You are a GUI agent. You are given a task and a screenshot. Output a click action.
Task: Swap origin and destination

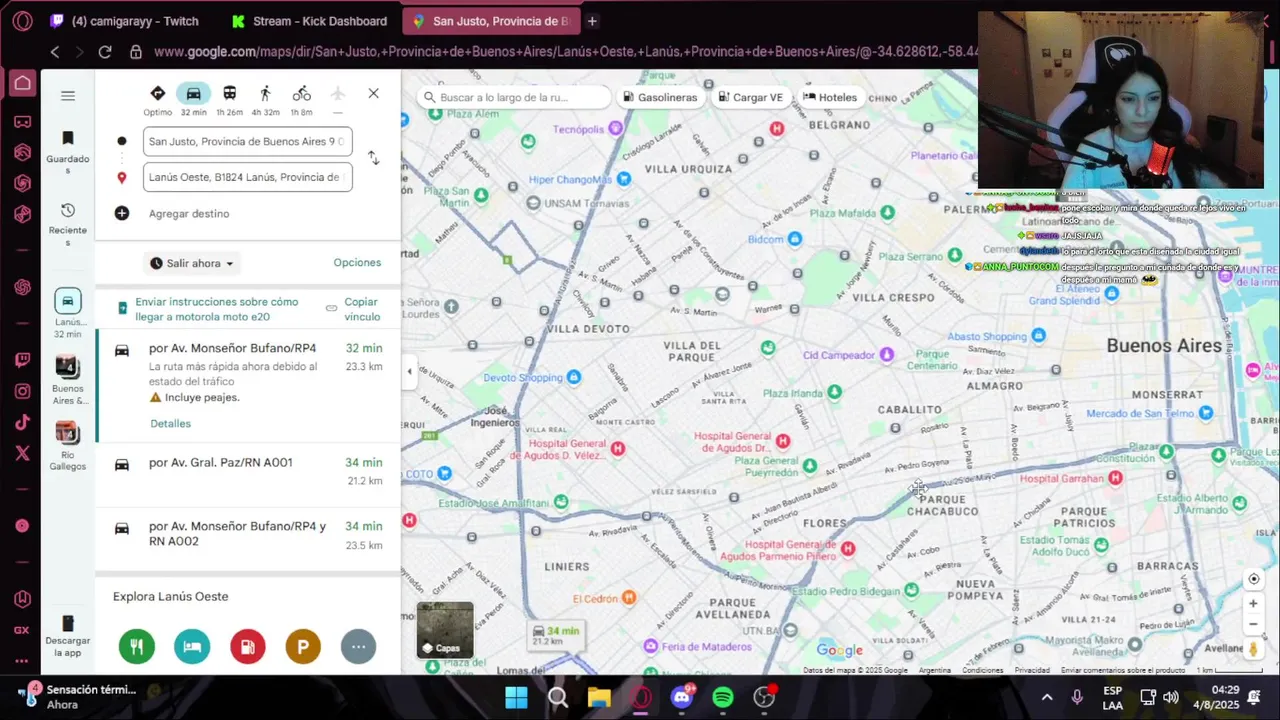click(x=373, y=158)
